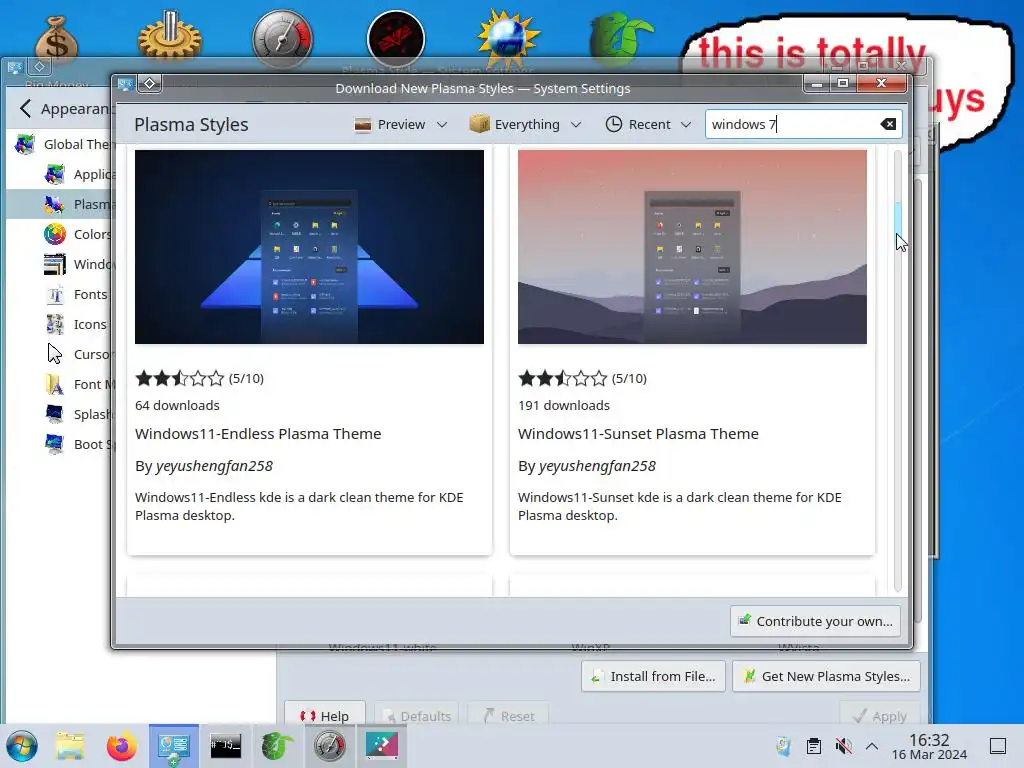Go back using the Appearance back arrow
This screenshot has width=1024, height=768.
pos(25,108)
